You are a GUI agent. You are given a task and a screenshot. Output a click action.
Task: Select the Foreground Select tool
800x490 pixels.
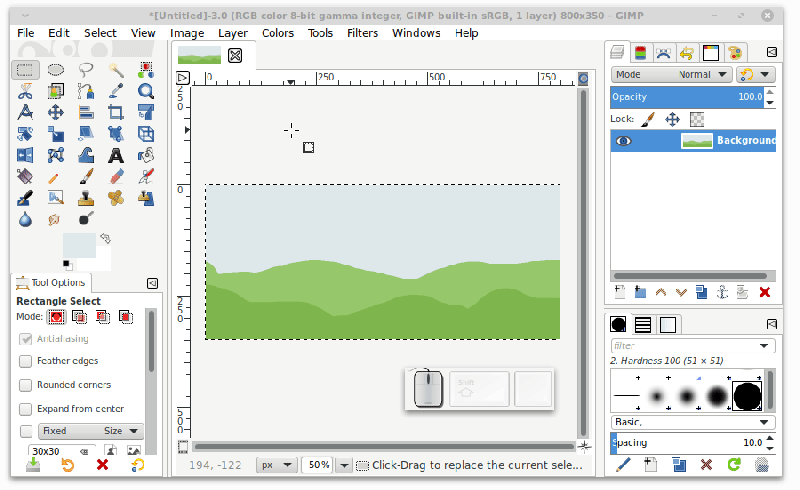[x=55, y=91]
